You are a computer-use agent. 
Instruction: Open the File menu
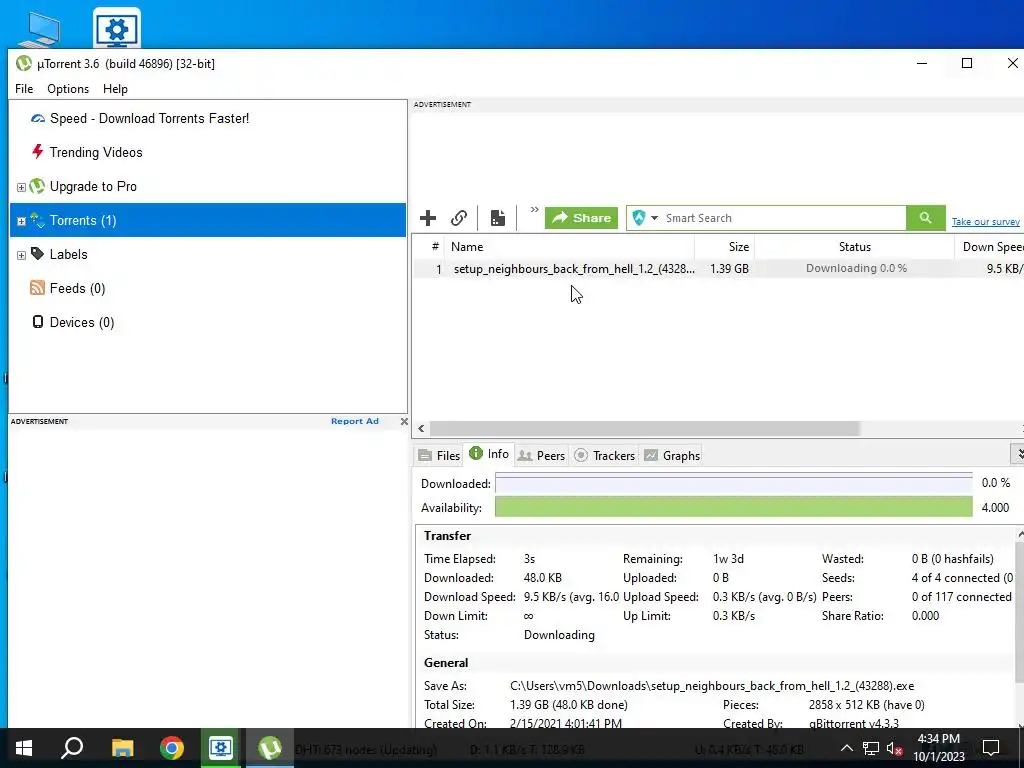tap(24, 89)
